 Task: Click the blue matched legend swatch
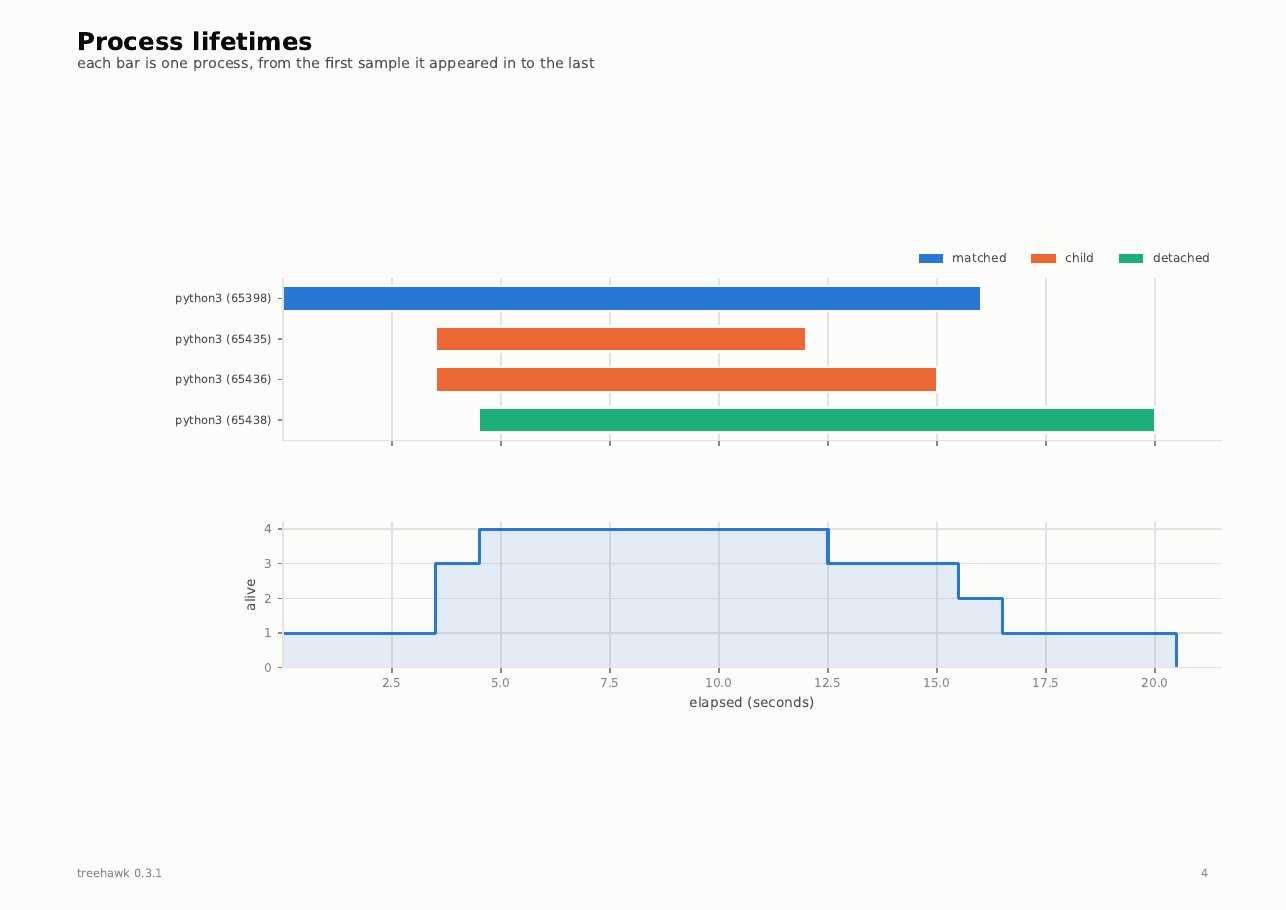(930, 259)
